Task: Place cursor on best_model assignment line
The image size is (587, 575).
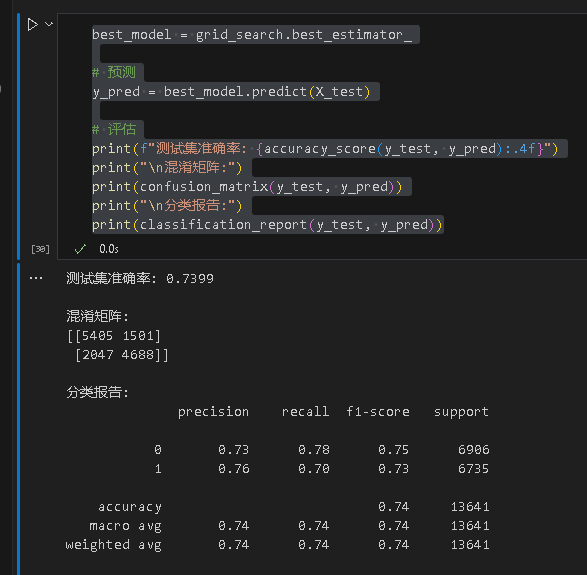Action: point(252,35)
